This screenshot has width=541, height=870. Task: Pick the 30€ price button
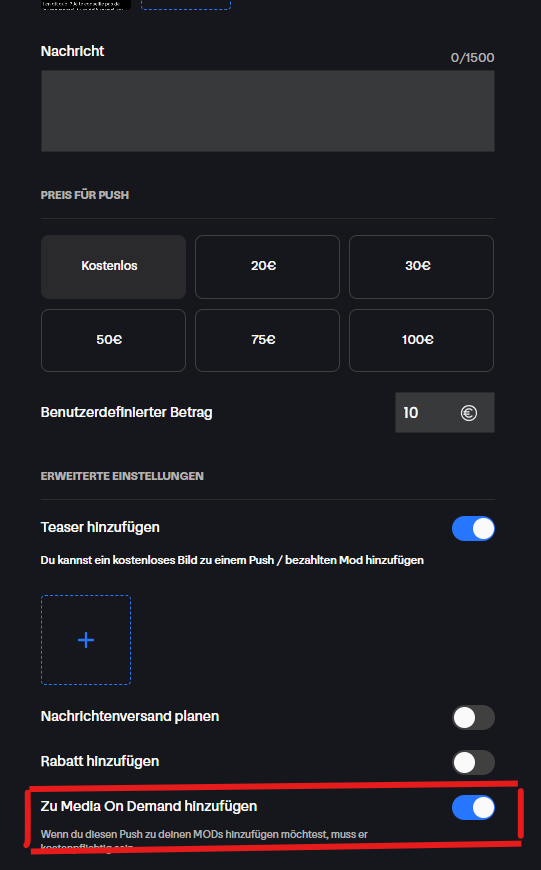click(x=421, y=267)
